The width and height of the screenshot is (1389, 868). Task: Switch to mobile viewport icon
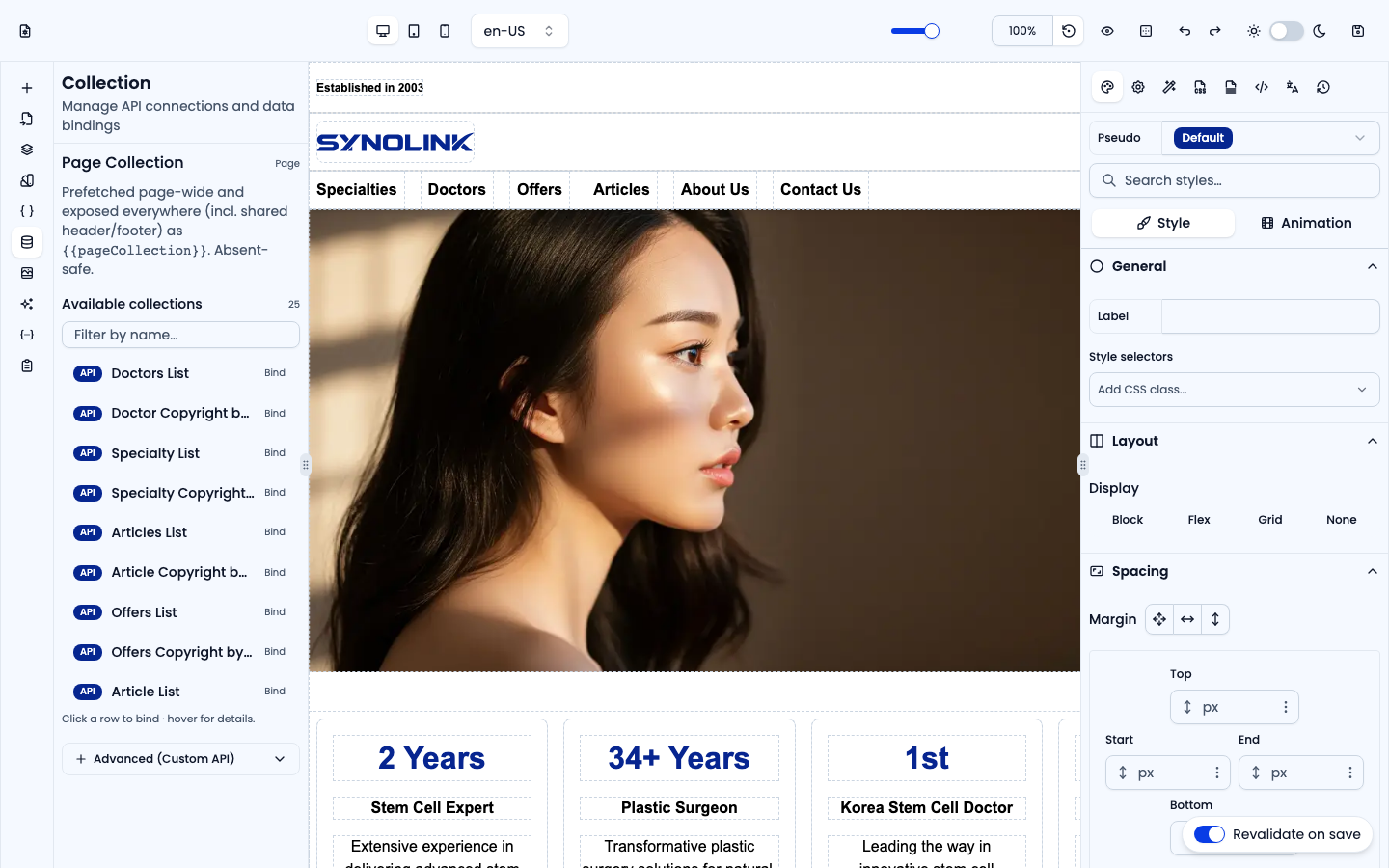point(445,31)
